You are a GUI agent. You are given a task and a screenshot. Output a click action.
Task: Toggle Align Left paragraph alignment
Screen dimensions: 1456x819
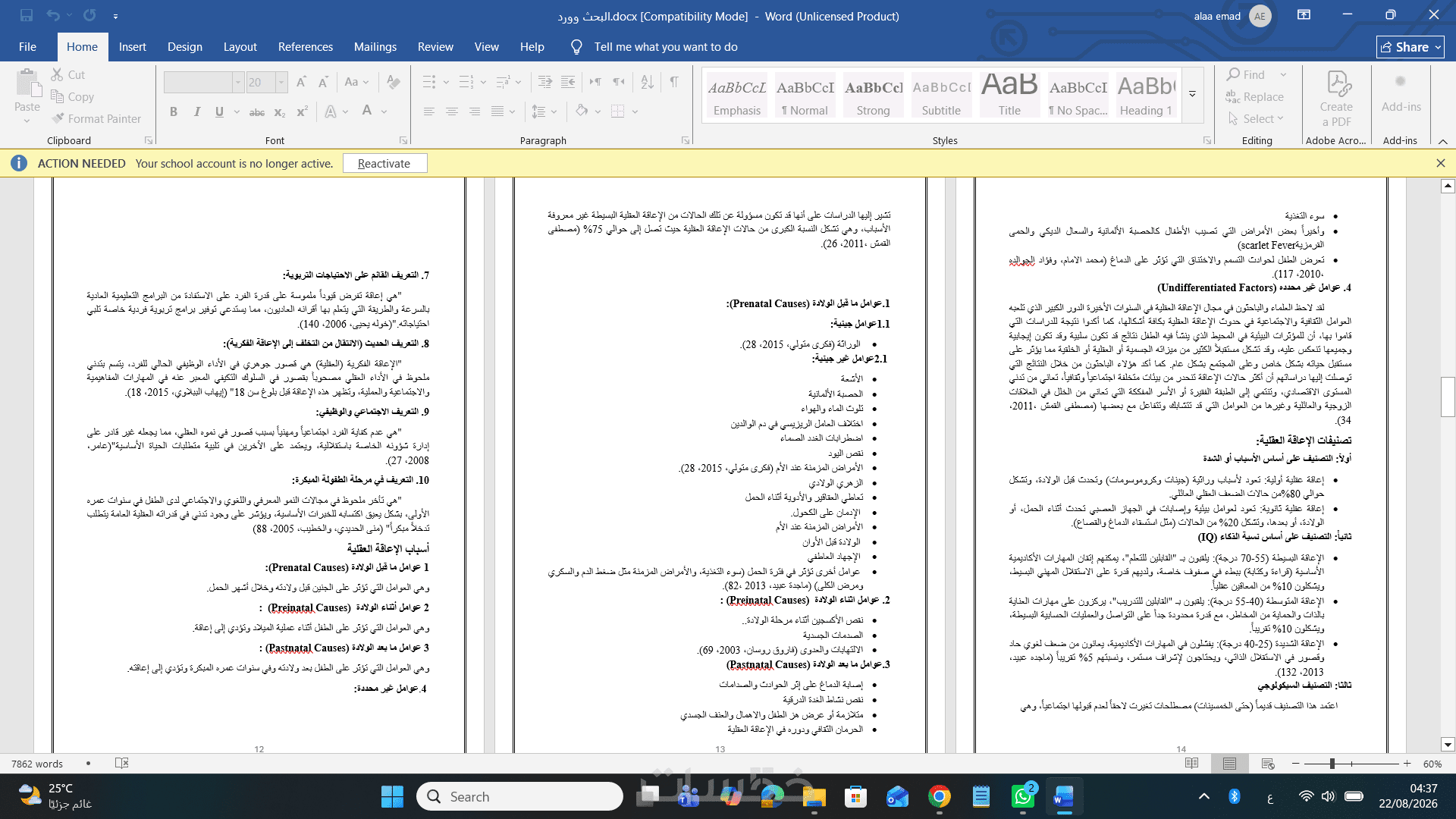tap(428, 111)
